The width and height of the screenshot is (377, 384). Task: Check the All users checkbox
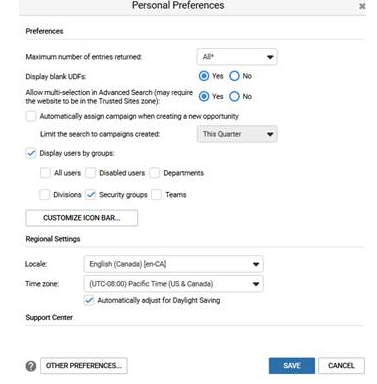(45, 173)
